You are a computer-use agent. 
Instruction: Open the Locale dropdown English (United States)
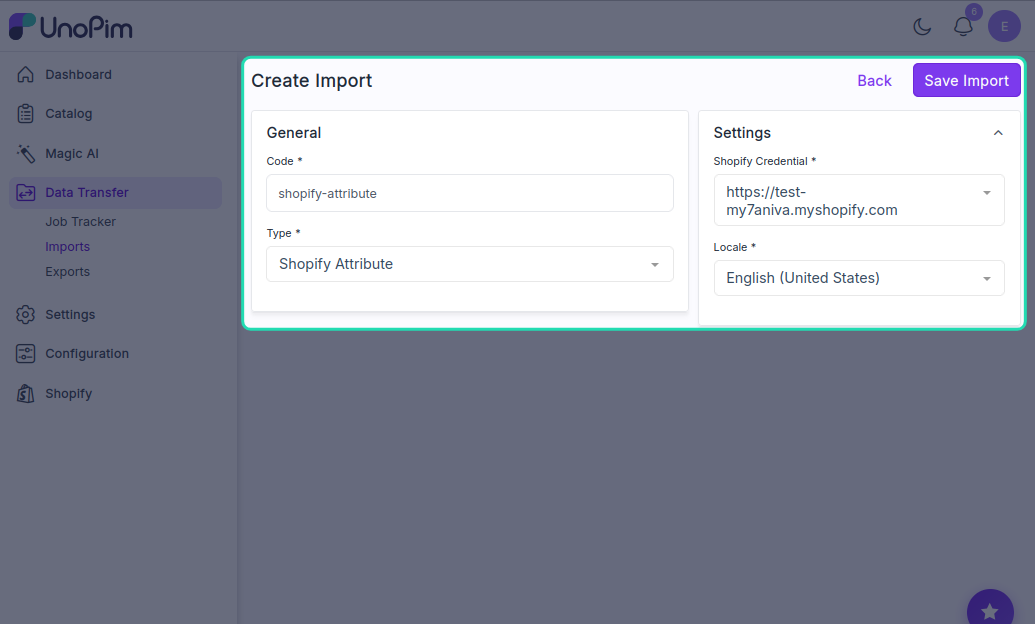[859, 278]
